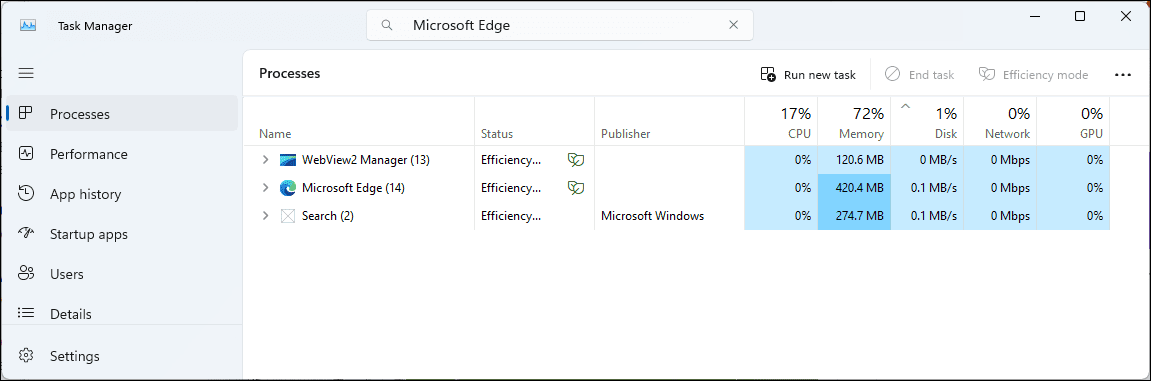The height and width of the screenshot is (381, 1151).
Task: Open the Details page
Action: click(122, 314)
